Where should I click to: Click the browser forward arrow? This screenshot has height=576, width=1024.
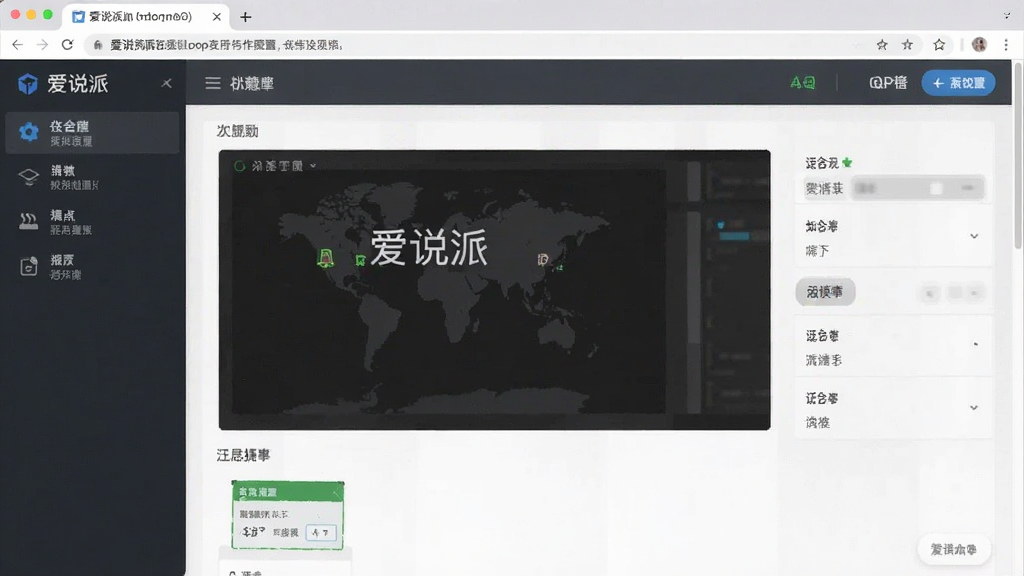click(x=42, y=44)
